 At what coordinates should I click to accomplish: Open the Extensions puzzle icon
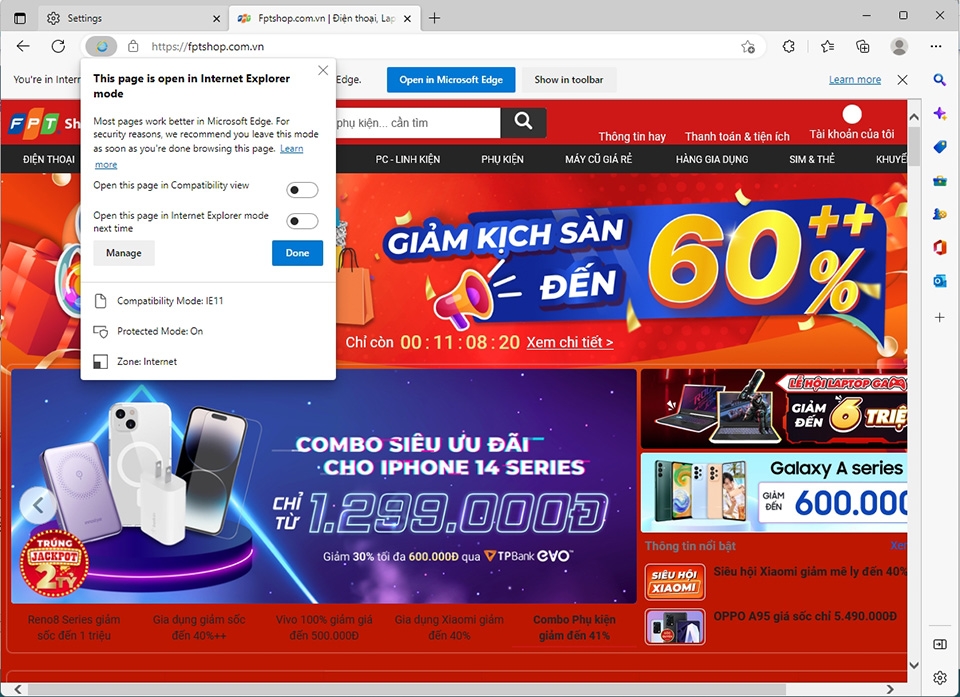(x=789, y=47)
